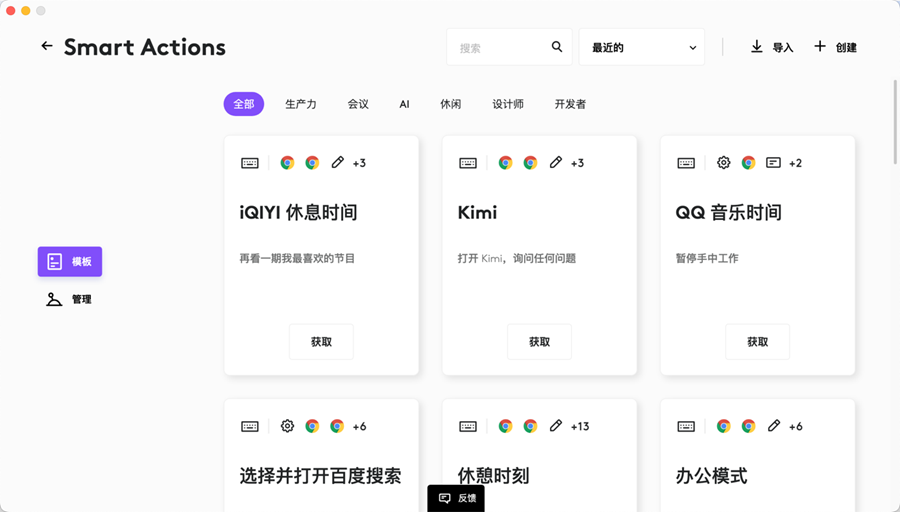Click the QQ 音乐时间 card title
The image size is (900, 512).
(728, 212)
